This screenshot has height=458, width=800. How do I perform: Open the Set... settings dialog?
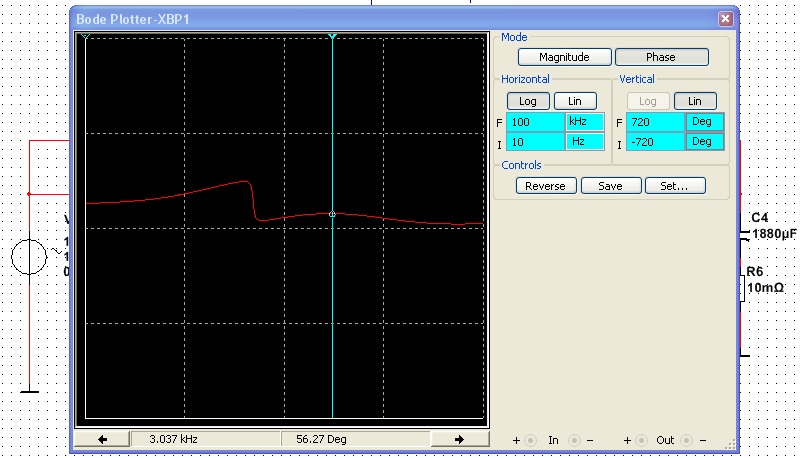(x=675, y=186)
